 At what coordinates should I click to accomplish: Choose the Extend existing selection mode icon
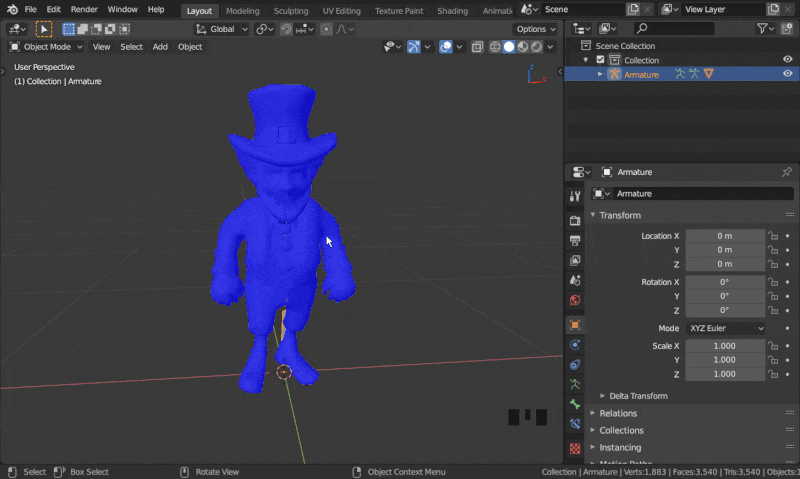[x=82, y=29]
